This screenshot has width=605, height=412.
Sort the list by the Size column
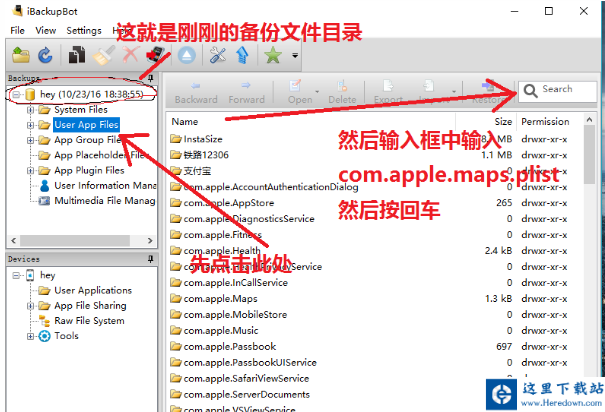tap(503, 122)
